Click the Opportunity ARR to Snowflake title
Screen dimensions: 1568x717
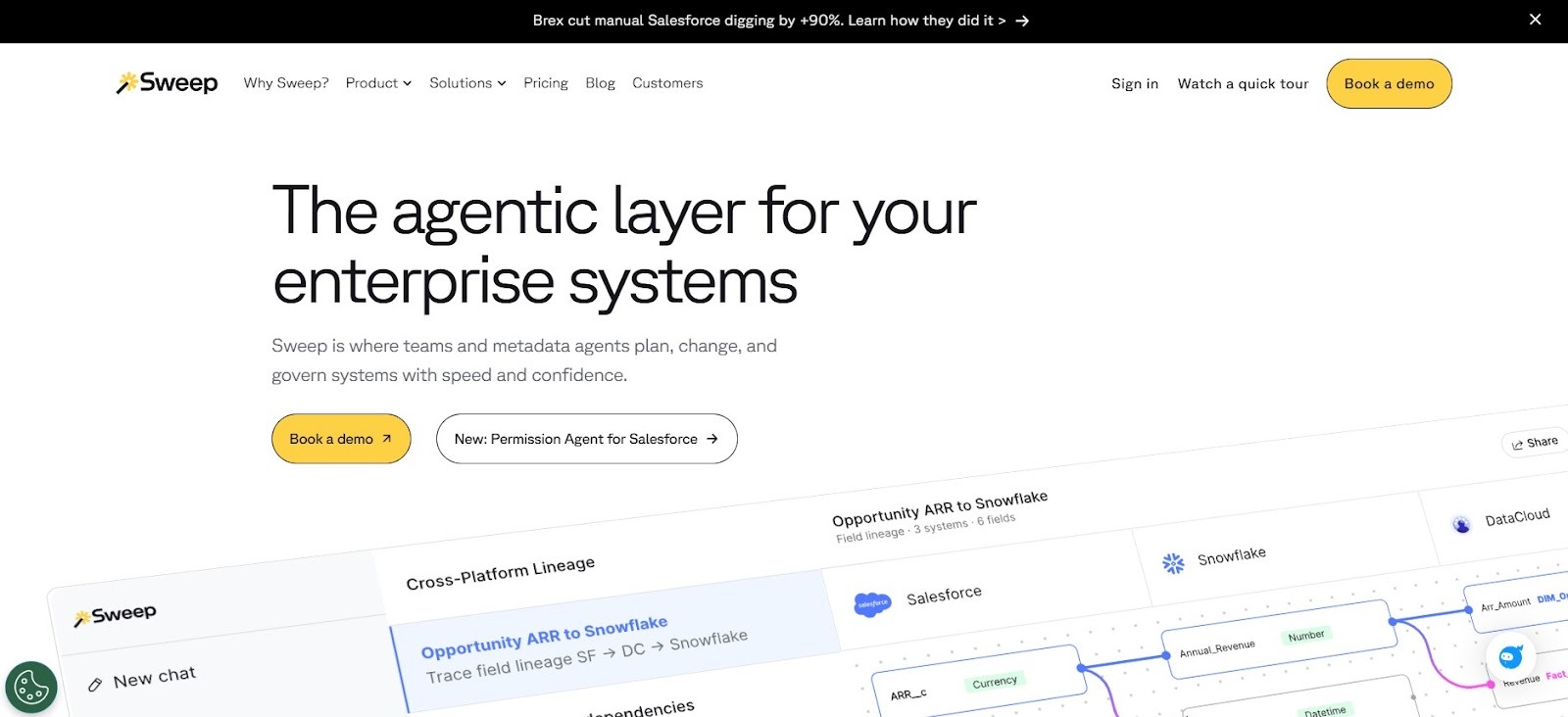[x=939, y=508]
